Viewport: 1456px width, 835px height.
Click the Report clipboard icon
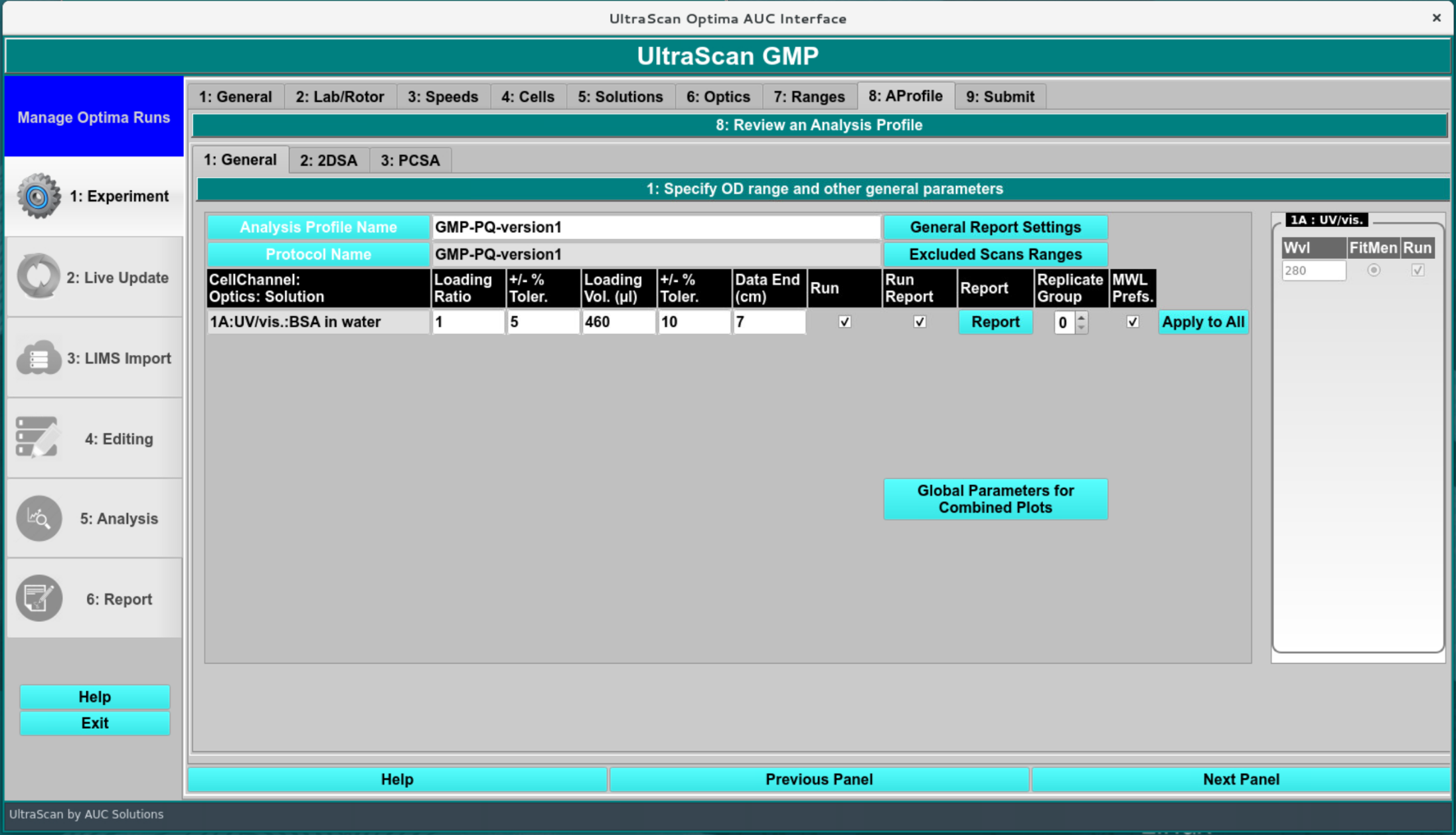(x=39, y=599)
